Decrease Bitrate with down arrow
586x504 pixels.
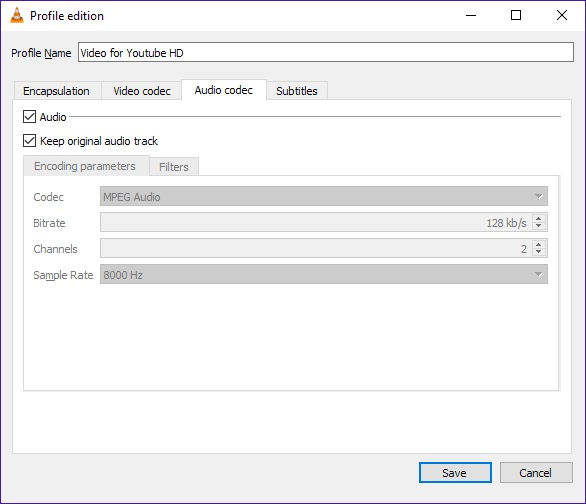[538, 226]
